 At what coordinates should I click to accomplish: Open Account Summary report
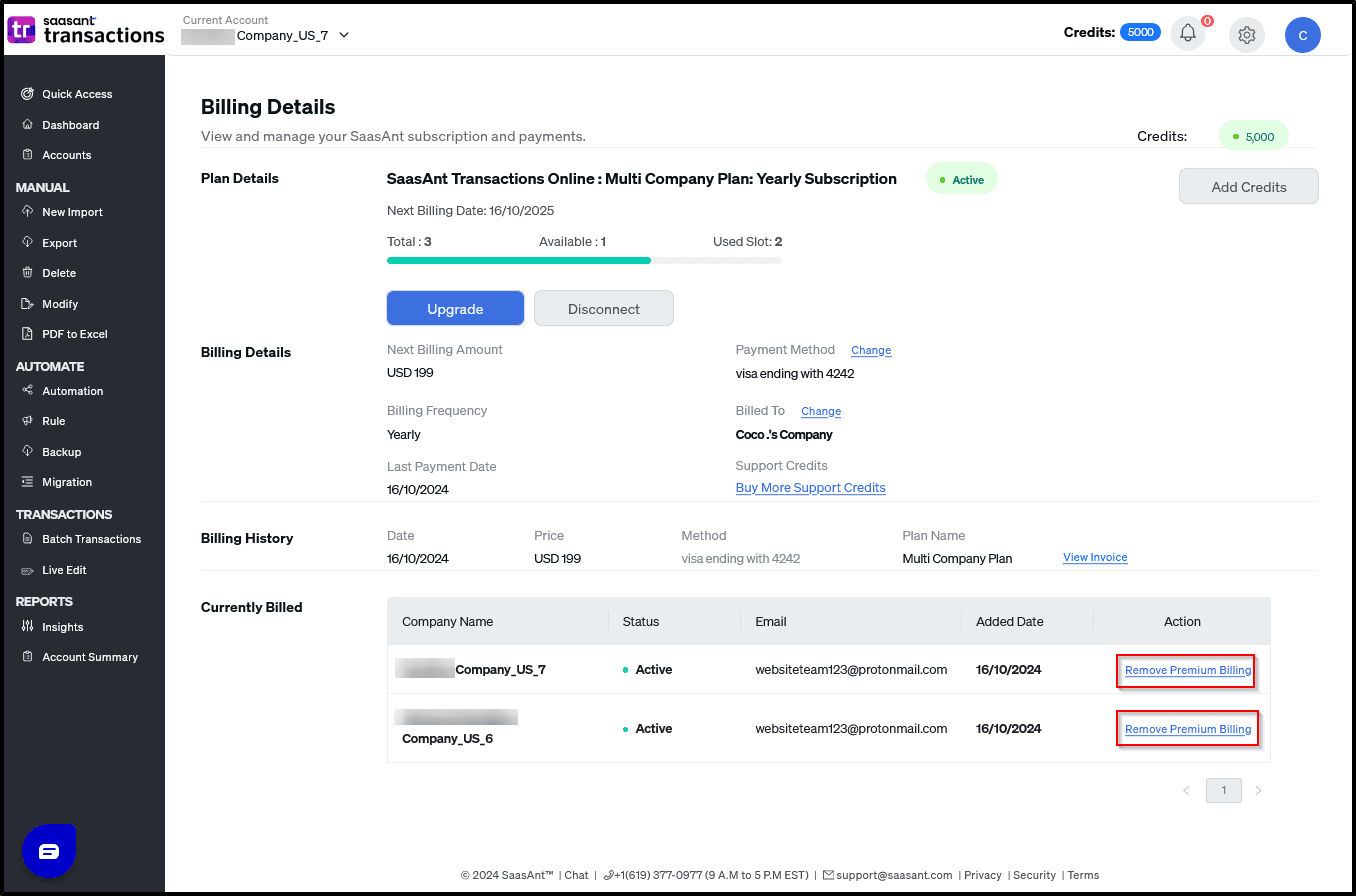[x=90, y=657]
